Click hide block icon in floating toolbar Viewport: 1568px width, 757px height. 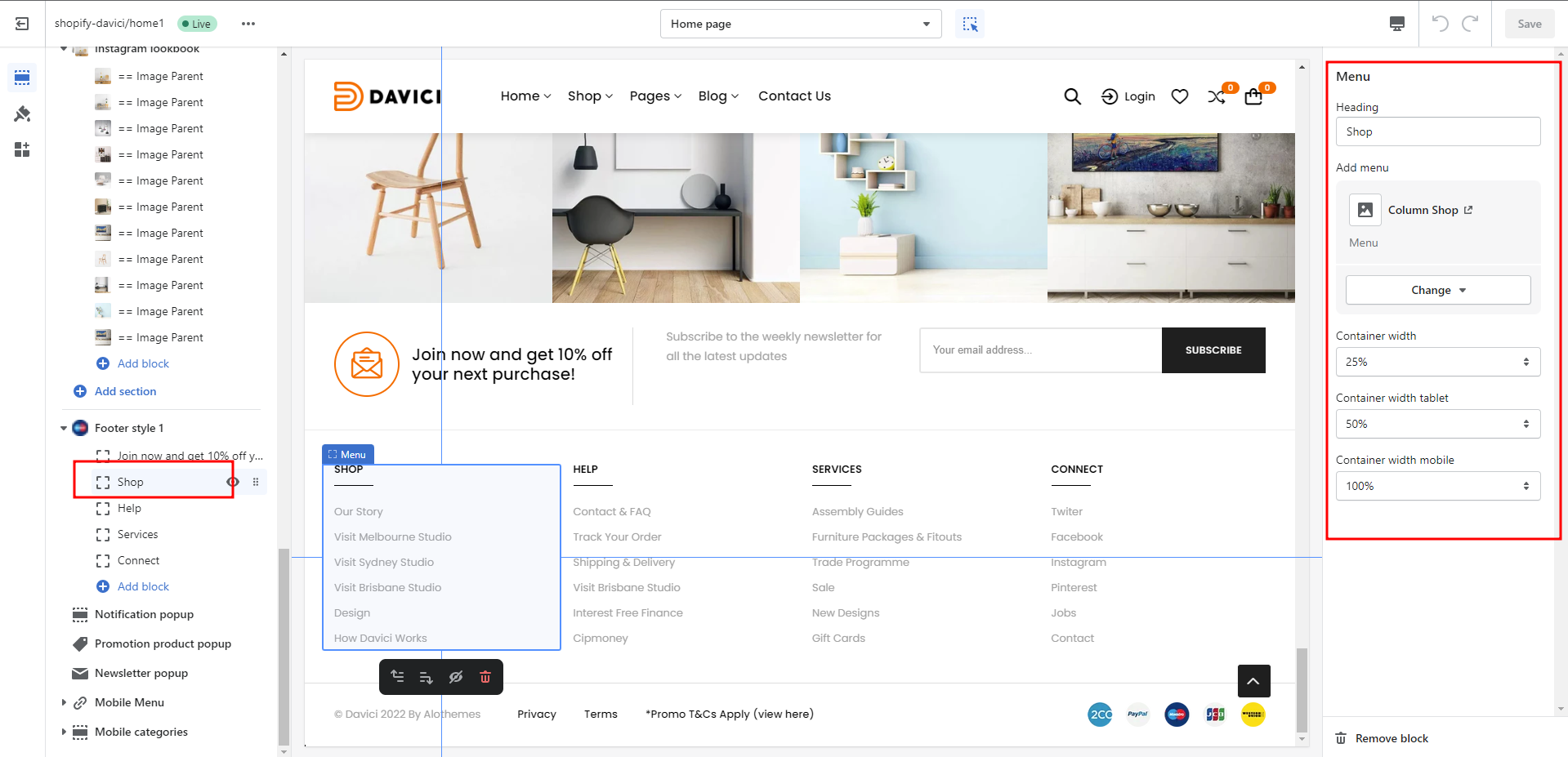(x=456, y=677)
